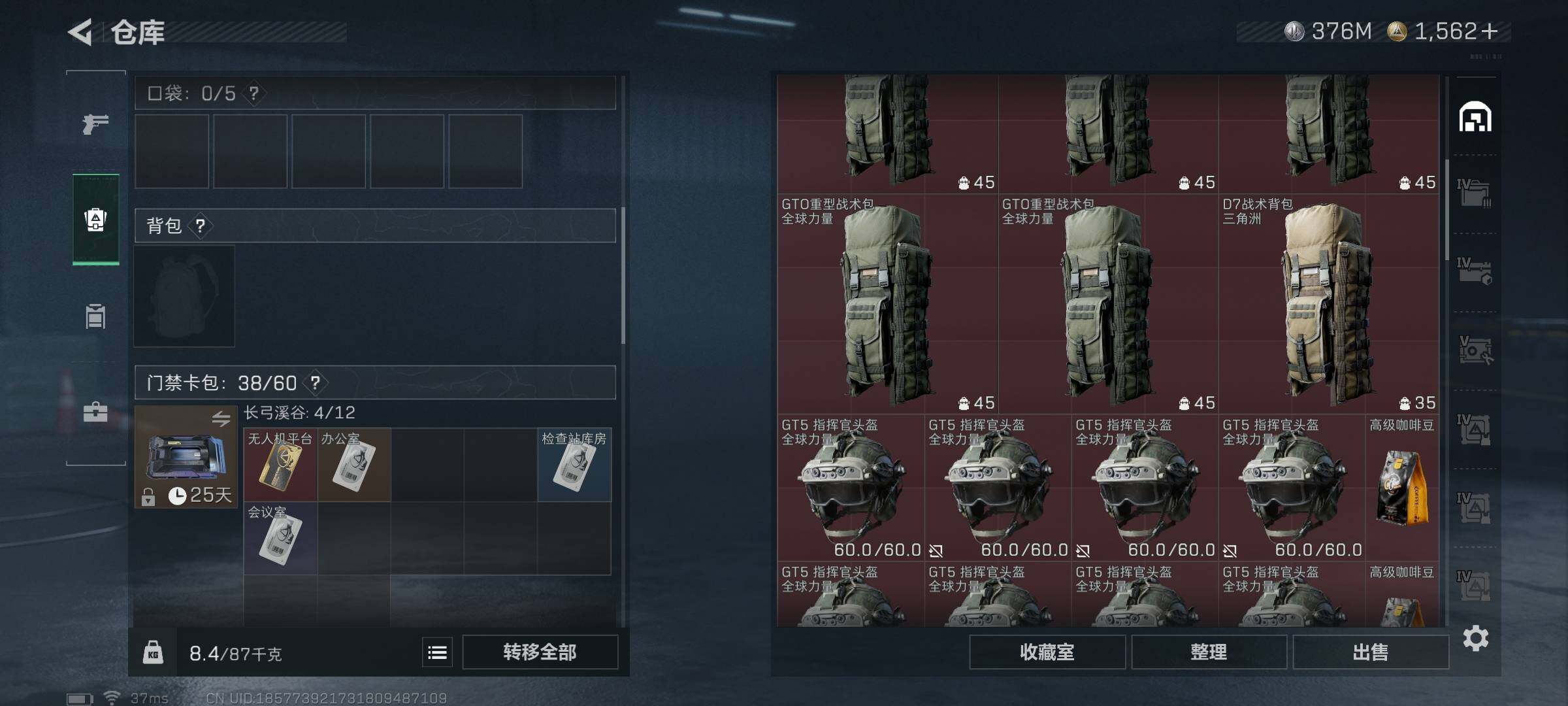The image size is (1568, 706).
Task: Select the D7战术背包 item
Action: 1329,304
